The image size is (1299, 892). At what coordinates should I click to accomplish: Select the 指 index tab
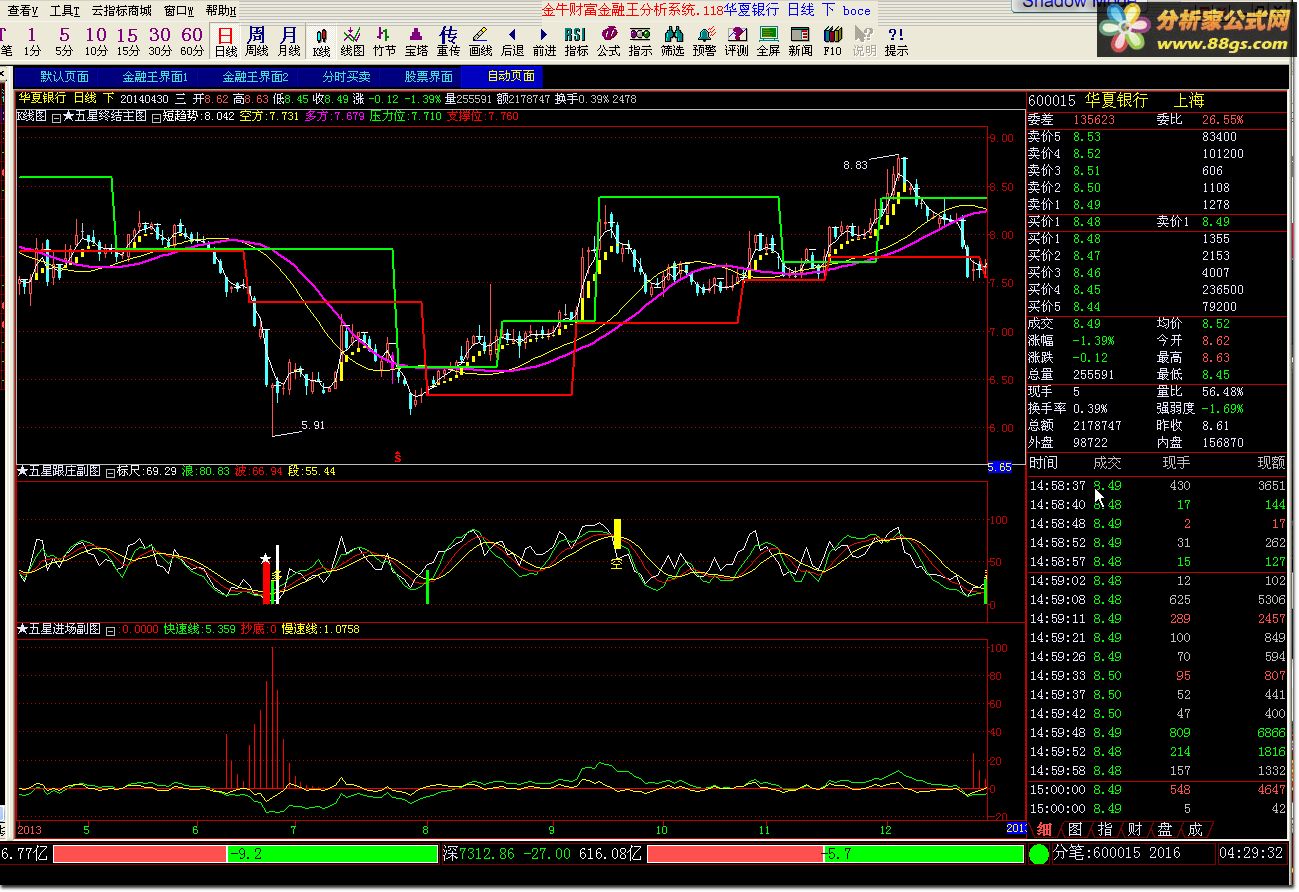[1104, 829]
